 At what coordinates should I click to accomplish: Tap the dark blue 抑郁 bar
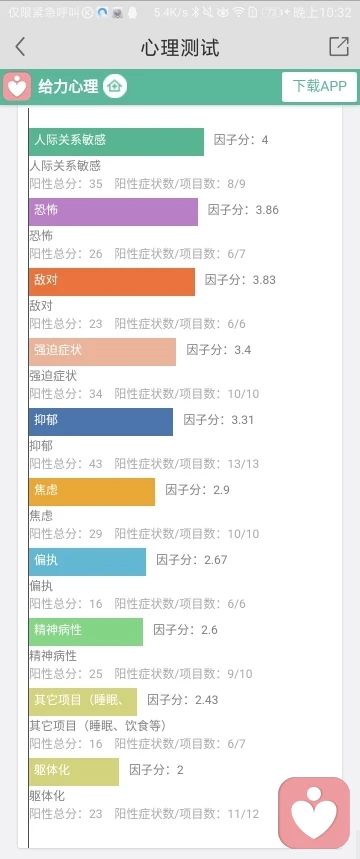[x=101, y=422]
